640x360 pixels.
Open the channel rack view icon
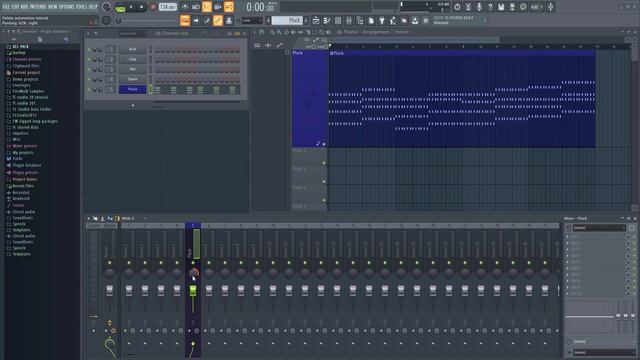pos(338,20)
